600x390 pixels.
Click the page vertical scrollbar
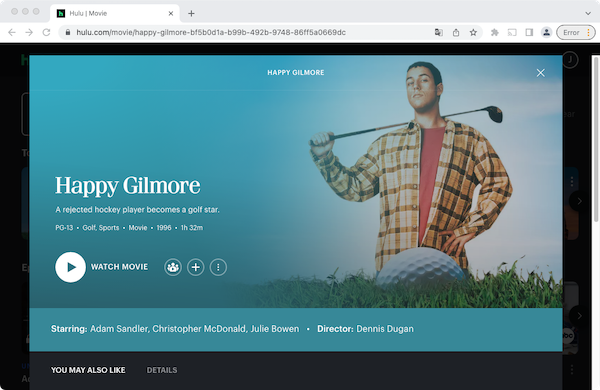tap(596, 139)
